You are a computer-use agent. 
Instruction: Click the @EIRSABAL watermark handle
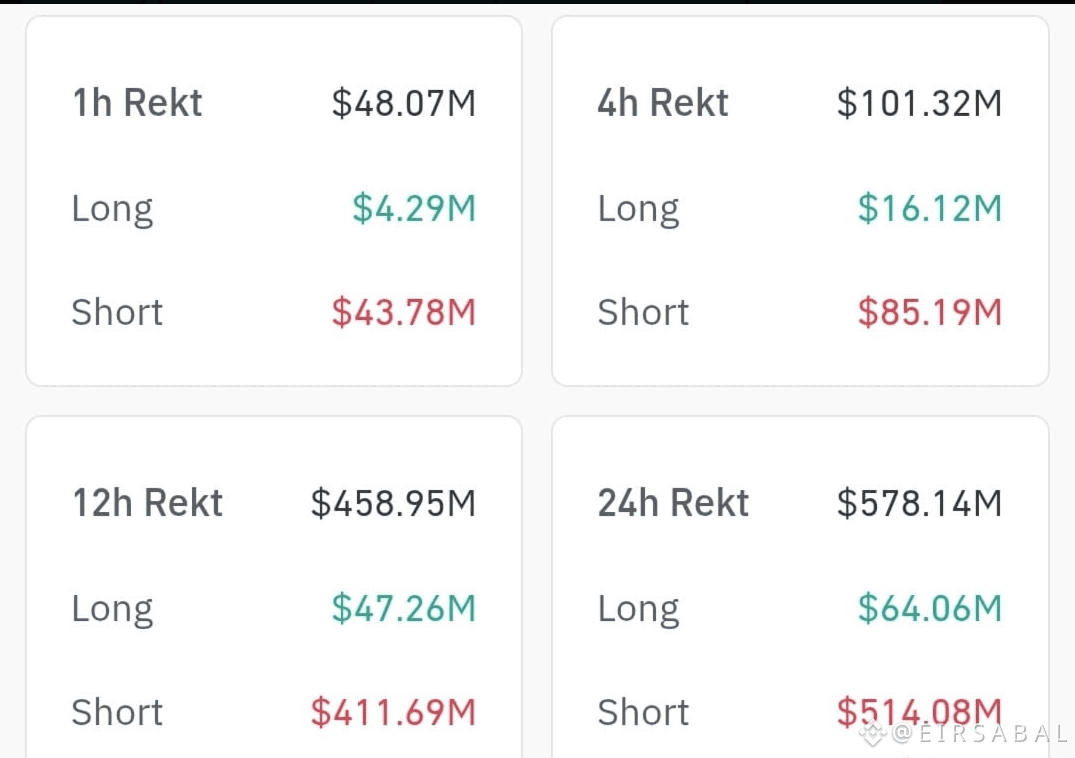(x=979, y=734)
